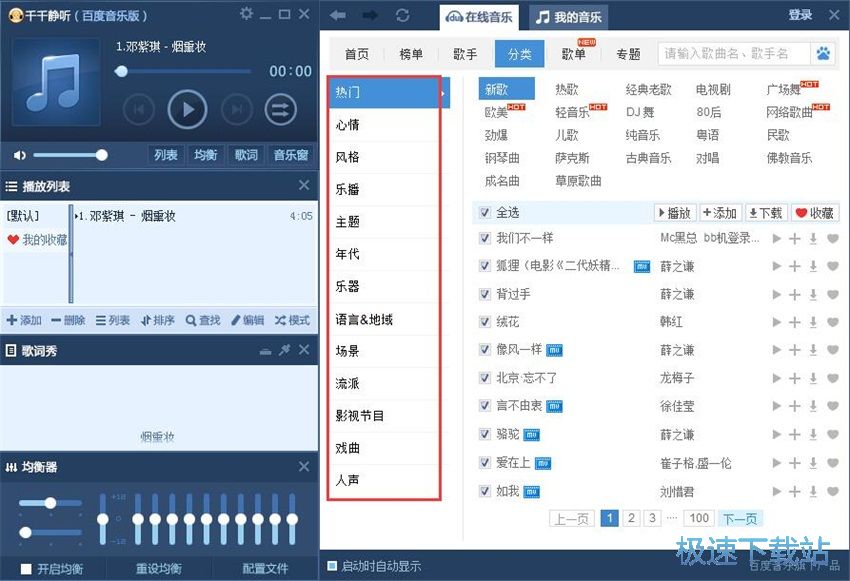This screenshot has width=850, height=581.
Task: Click the volume slider knob
Action: pyautogui.click(x=101, y=156)
